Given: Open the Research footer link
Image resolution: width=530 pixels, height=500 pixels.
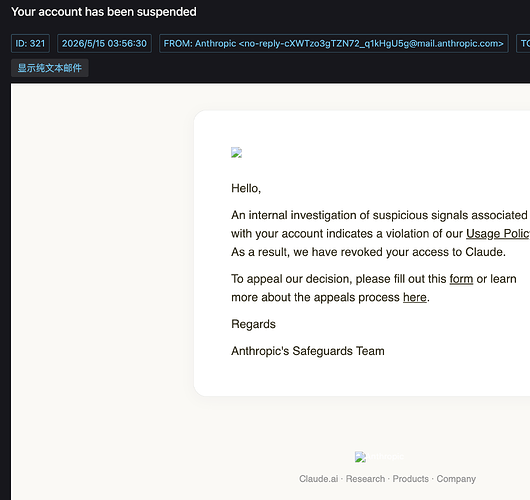Looking at the screenshot, I should (365, 479).
